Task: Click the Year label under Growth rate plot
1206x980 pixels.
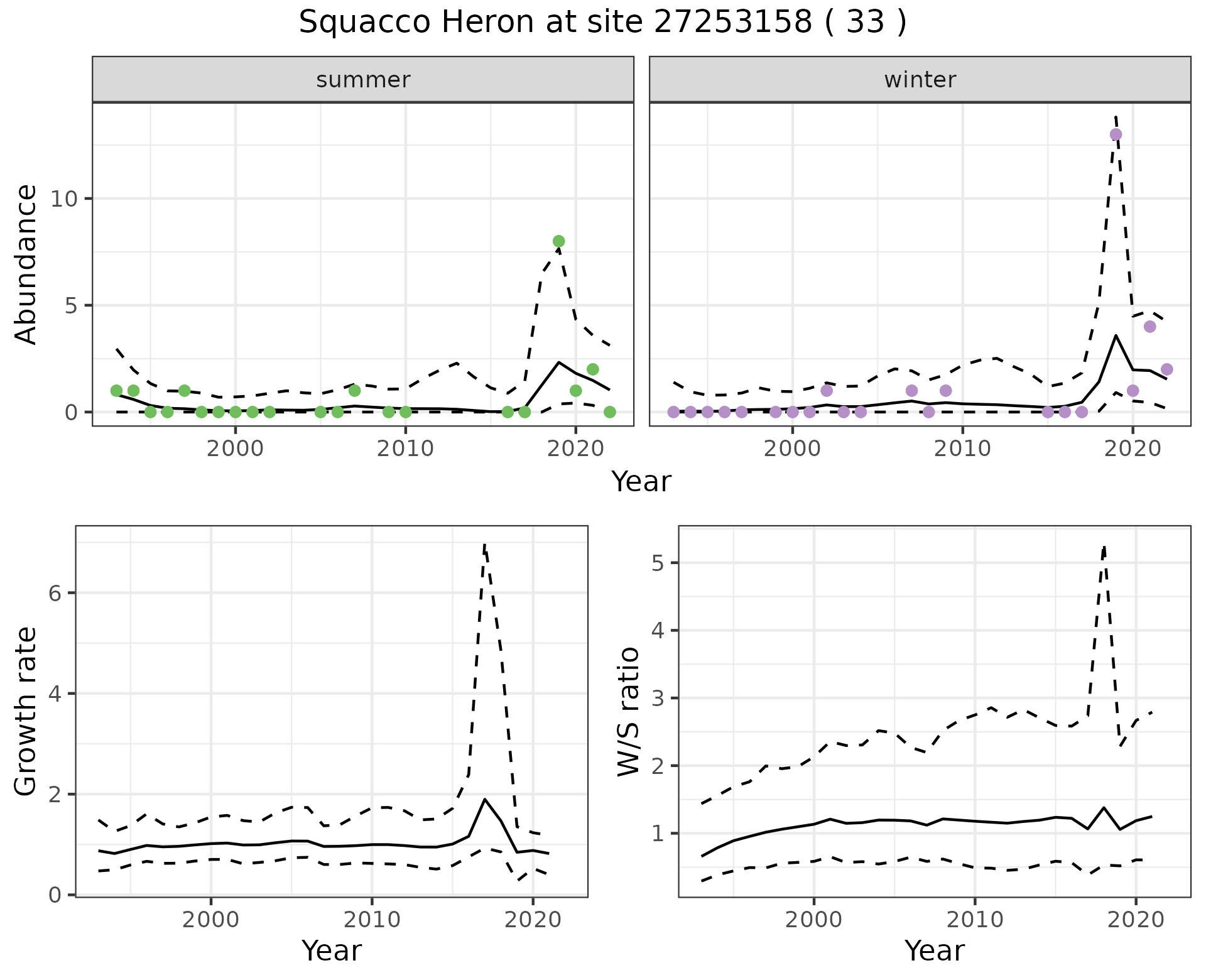Action: click(331, 950)
